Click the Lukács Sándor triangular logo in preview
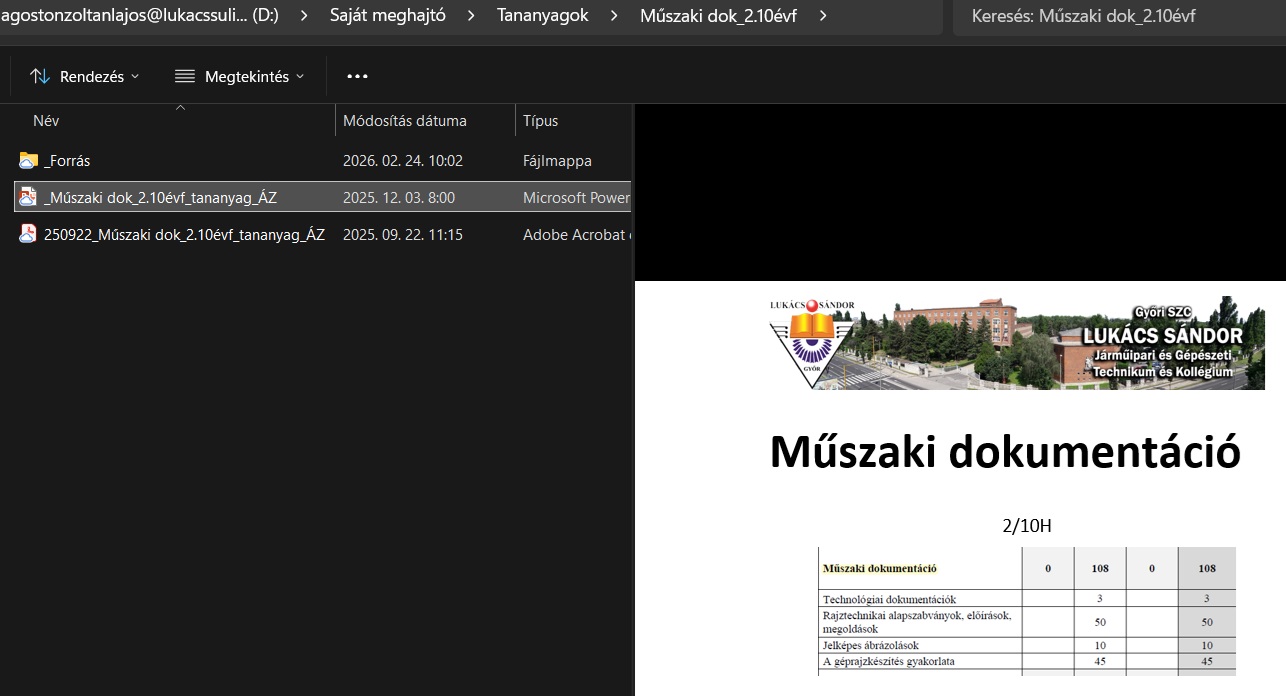 click(810, 343)
